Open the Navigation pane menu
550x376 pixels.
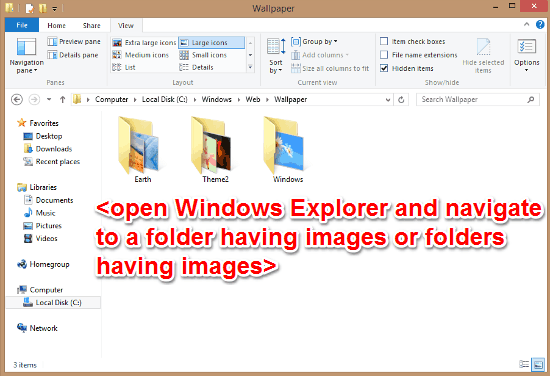click(26, 56)
